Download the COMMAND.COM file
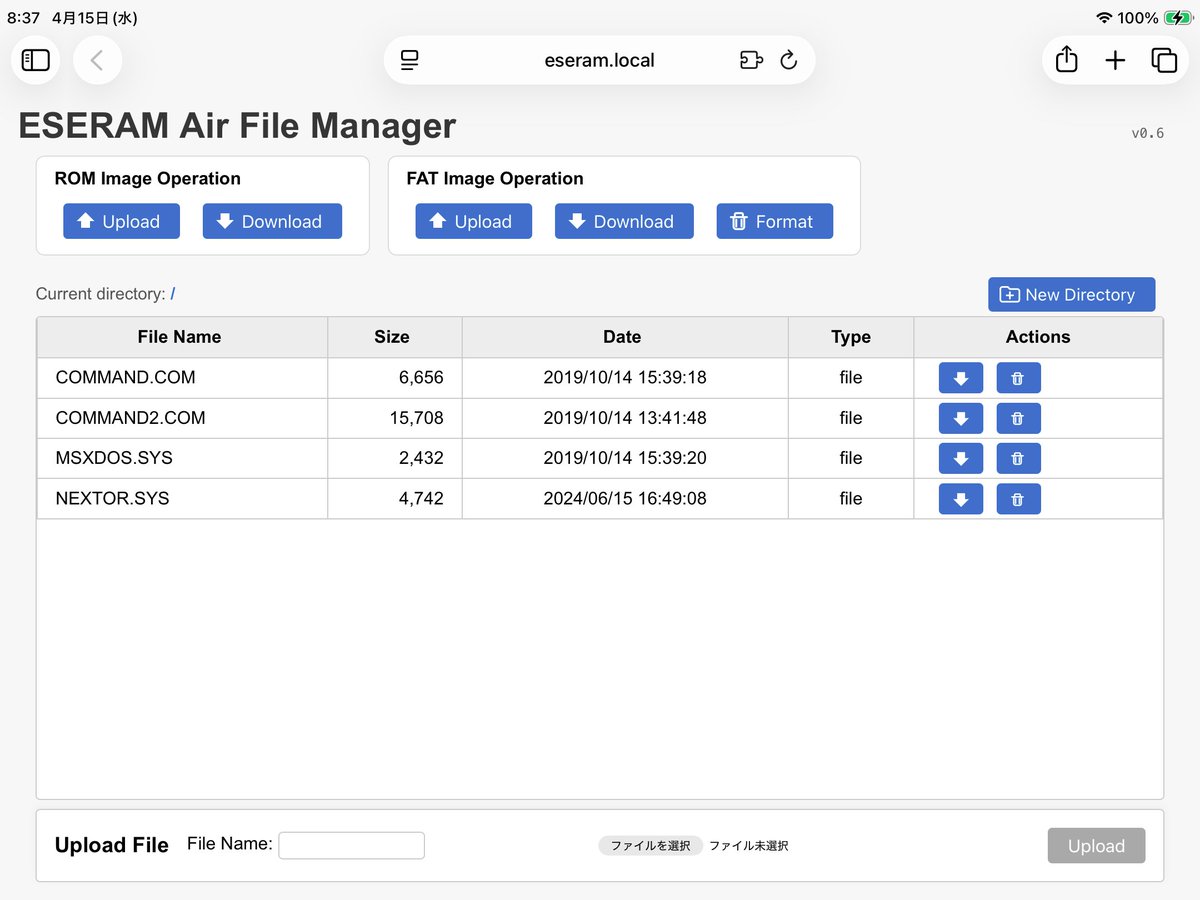This screenshot has height=900, width=1200. (960, 378)
